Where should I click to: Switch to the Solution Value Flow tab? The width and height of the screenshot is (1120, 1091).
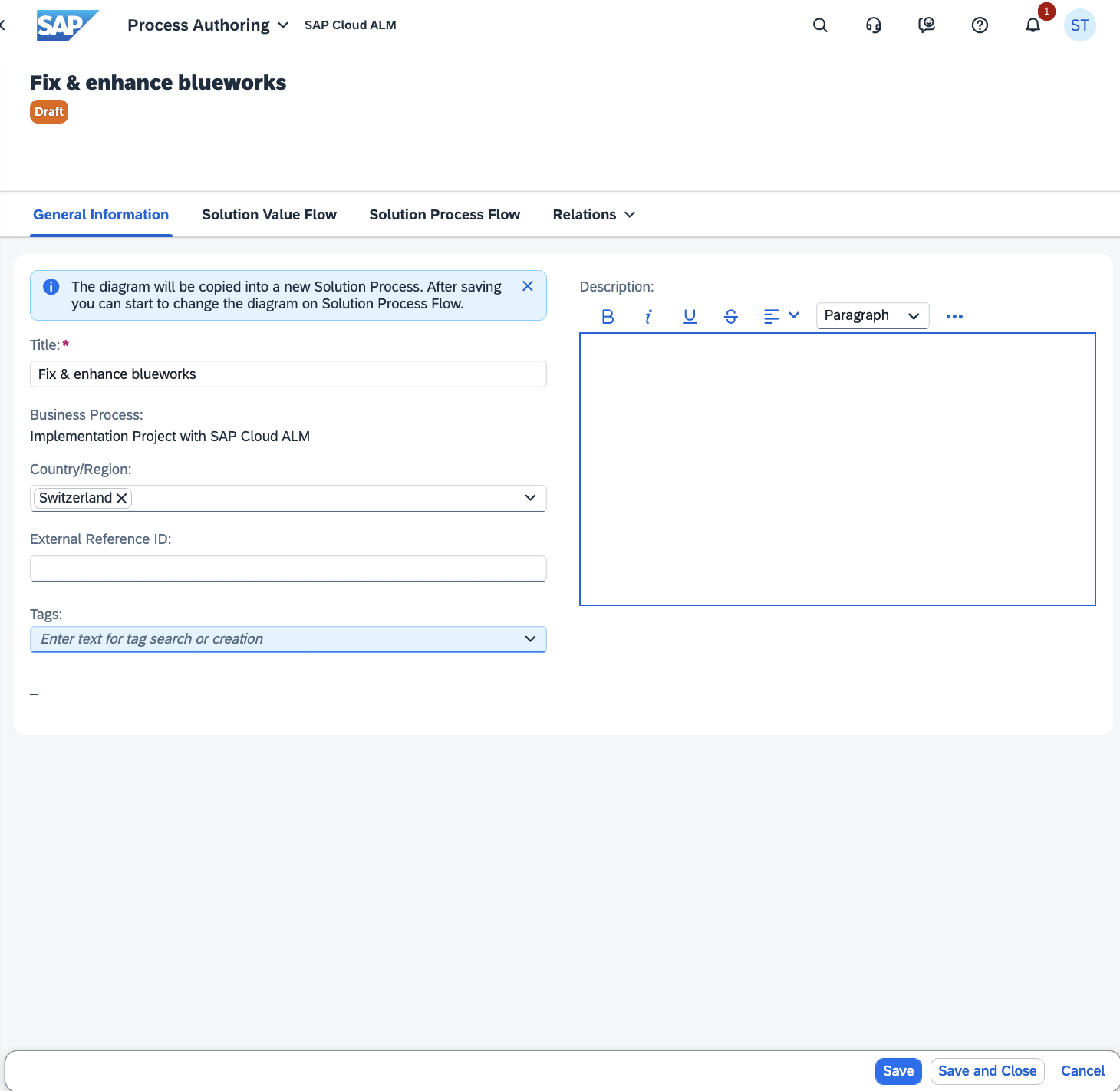coord(269,215)
